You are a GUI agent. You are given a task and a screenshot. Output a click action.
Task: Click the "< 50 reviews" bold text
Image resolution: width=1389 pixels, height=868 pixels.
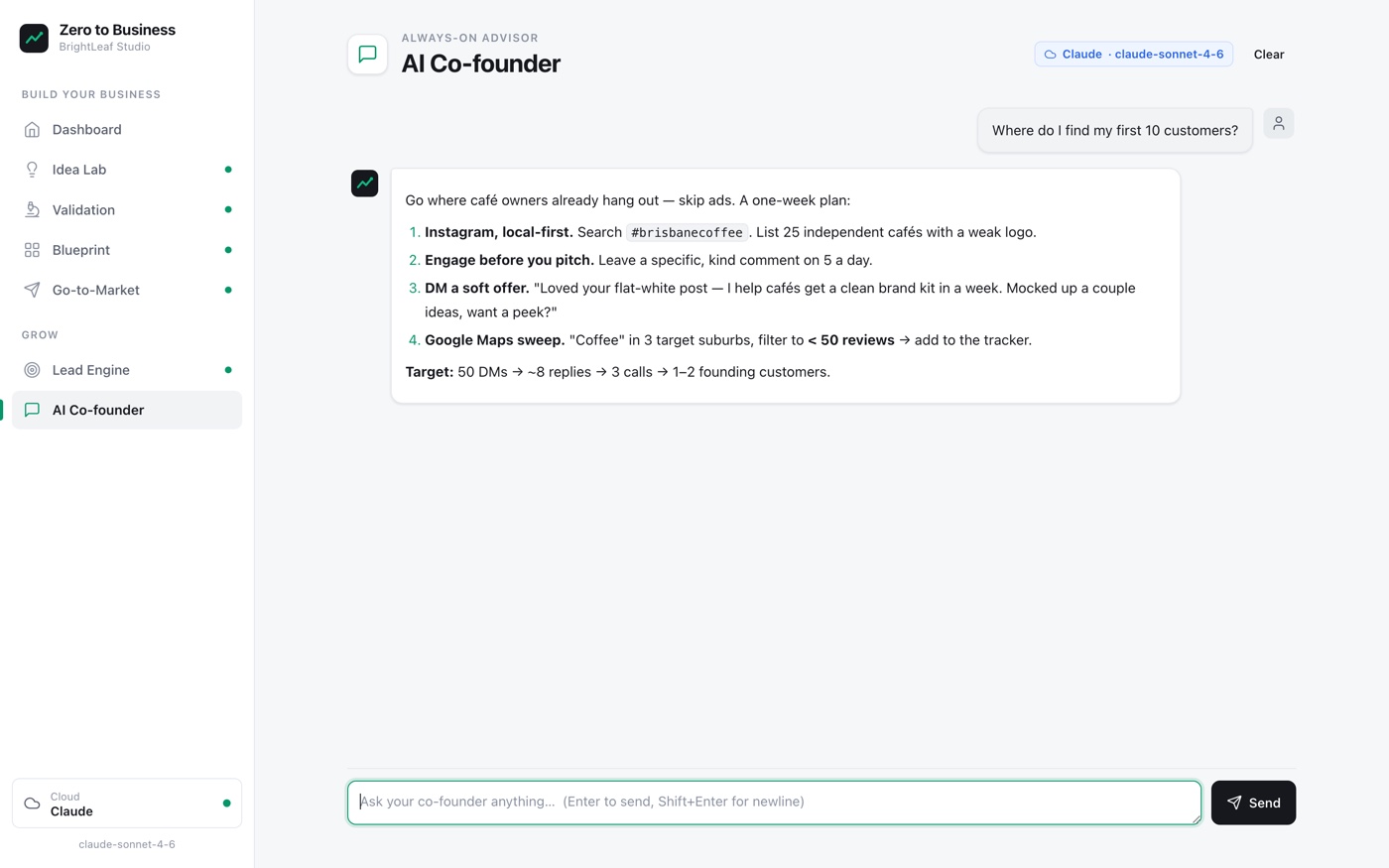pos(851,339)
